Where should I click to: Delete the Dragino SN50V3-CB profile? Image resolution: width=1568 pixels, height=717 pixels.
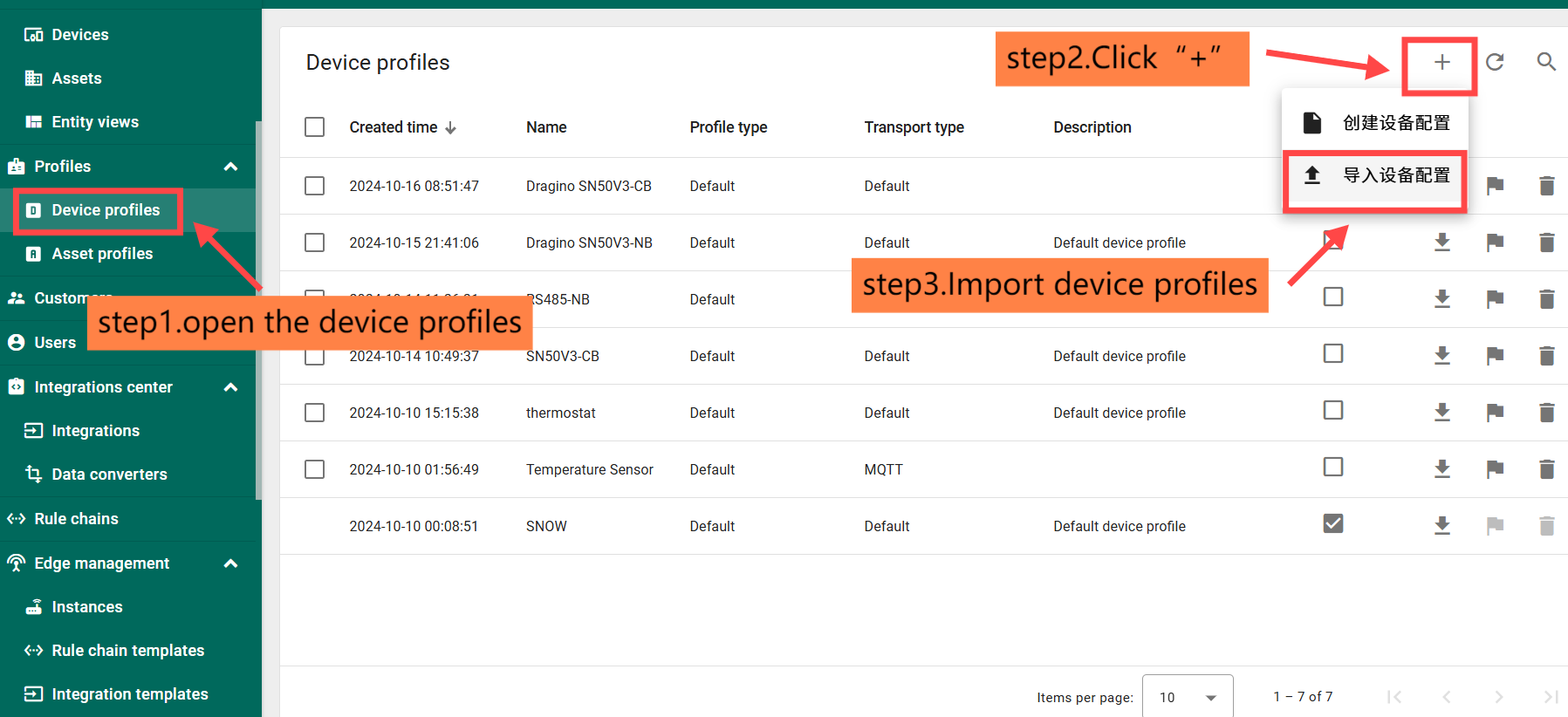(1546, 186)
